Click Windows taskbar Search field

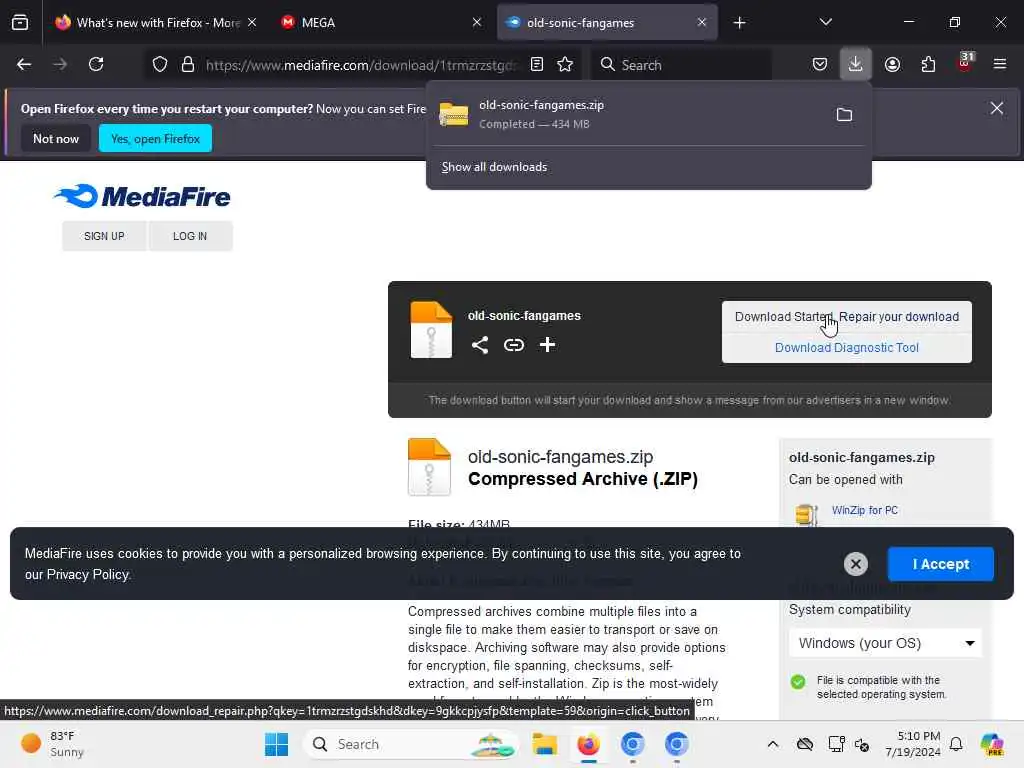pos(411,744)
